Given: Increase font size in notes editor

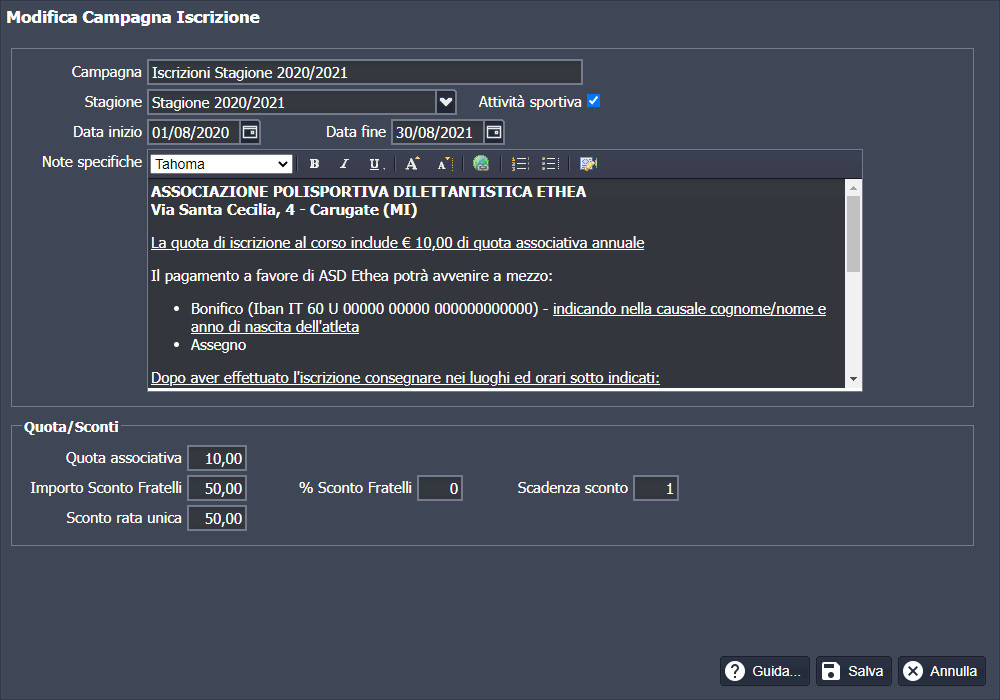Looking at the screenshot, I should 412,164.
